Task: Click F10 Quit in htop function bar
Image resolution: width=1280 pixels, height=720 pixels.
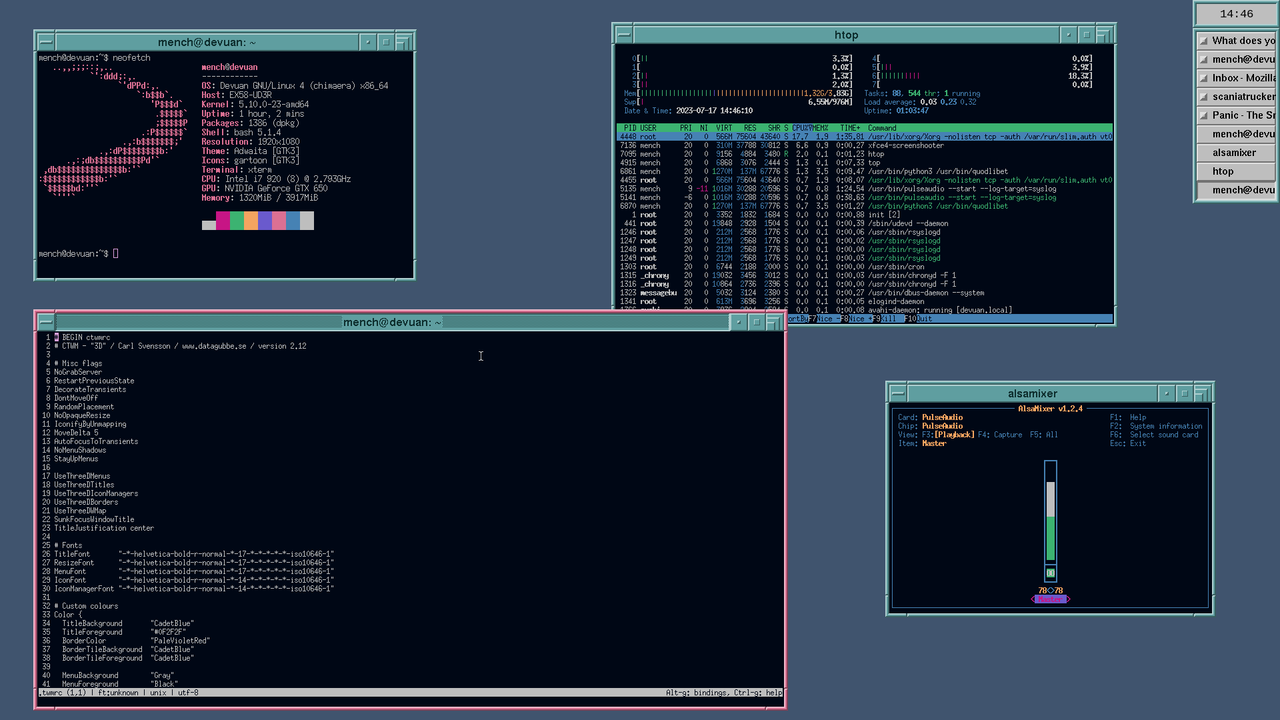Action: pyautogui.click(x=921, y=319)
